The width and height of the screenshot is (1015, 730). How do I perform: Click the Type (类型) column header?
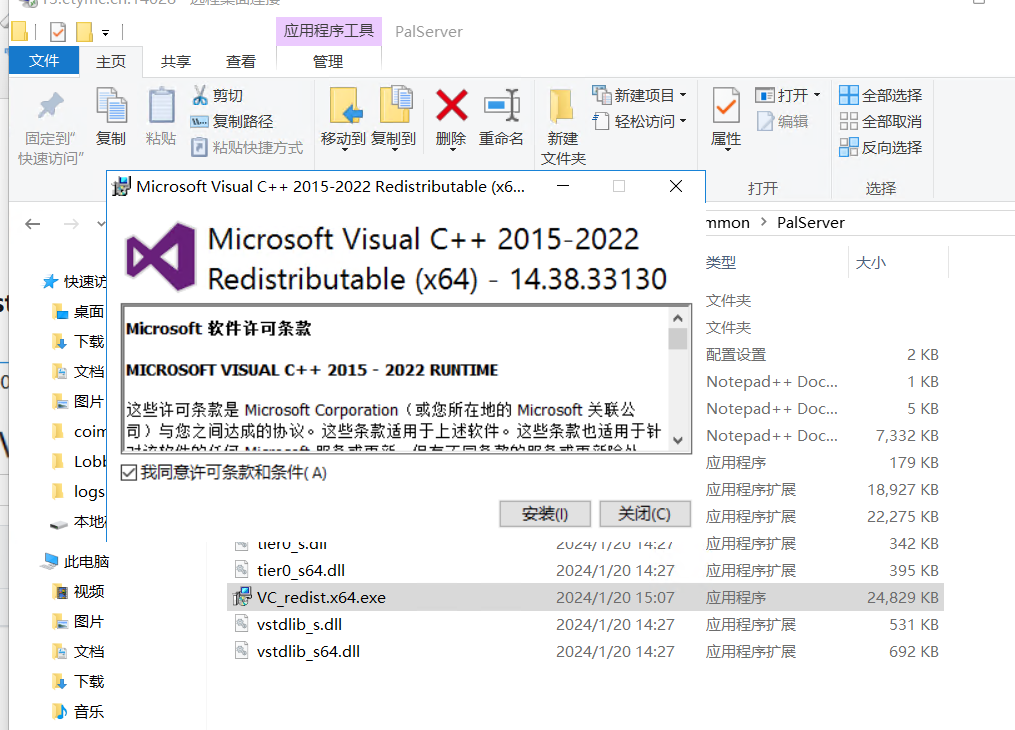[720, 262]
